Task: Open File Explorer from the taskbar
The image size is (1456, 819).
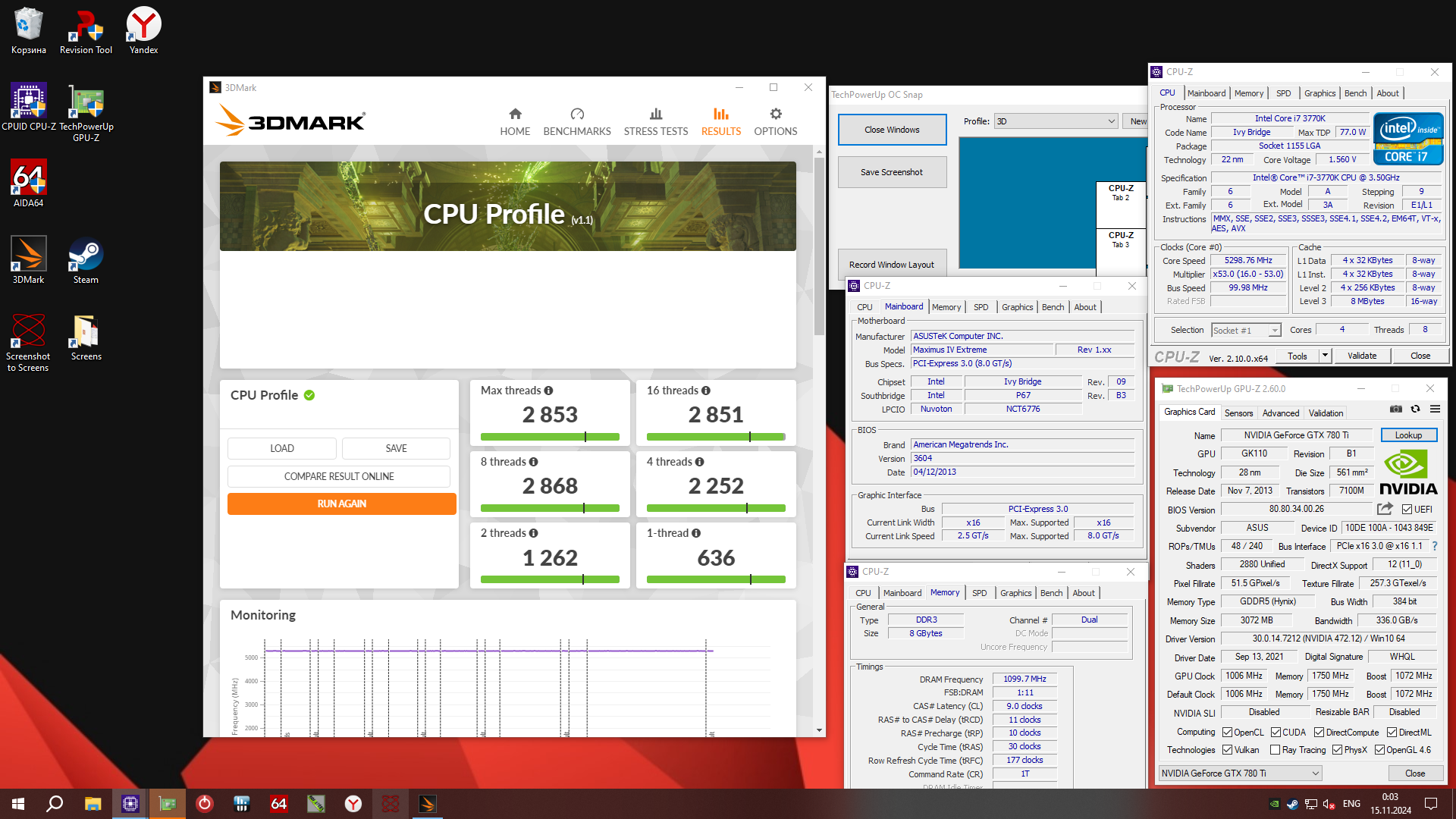Action: [93, 804]
